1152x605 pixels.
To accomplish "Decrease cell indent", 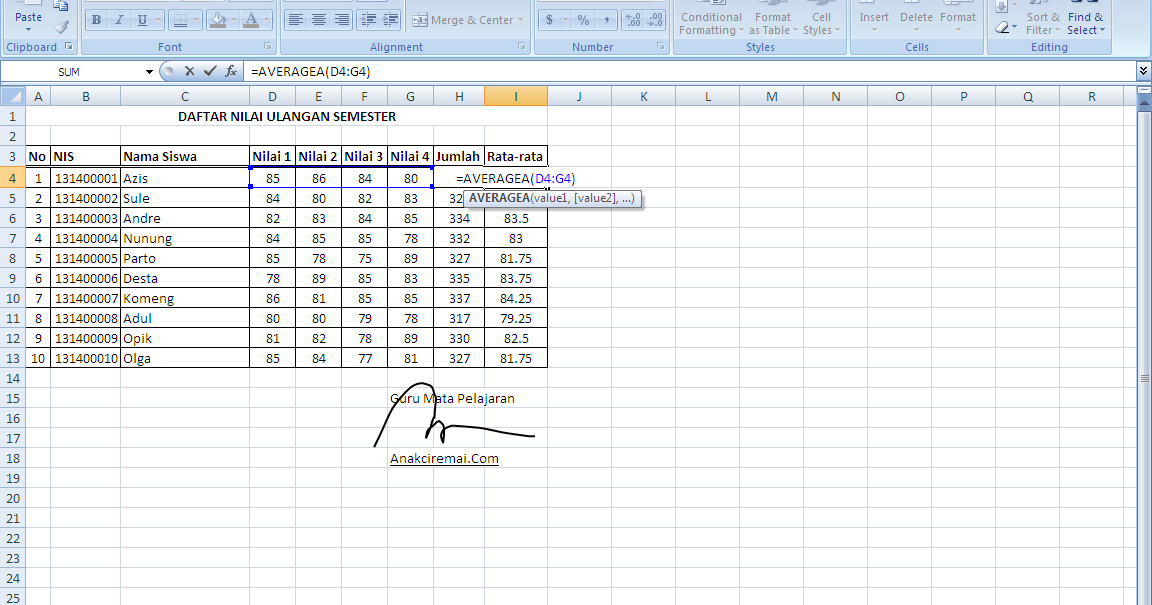I will pos(368,20).
